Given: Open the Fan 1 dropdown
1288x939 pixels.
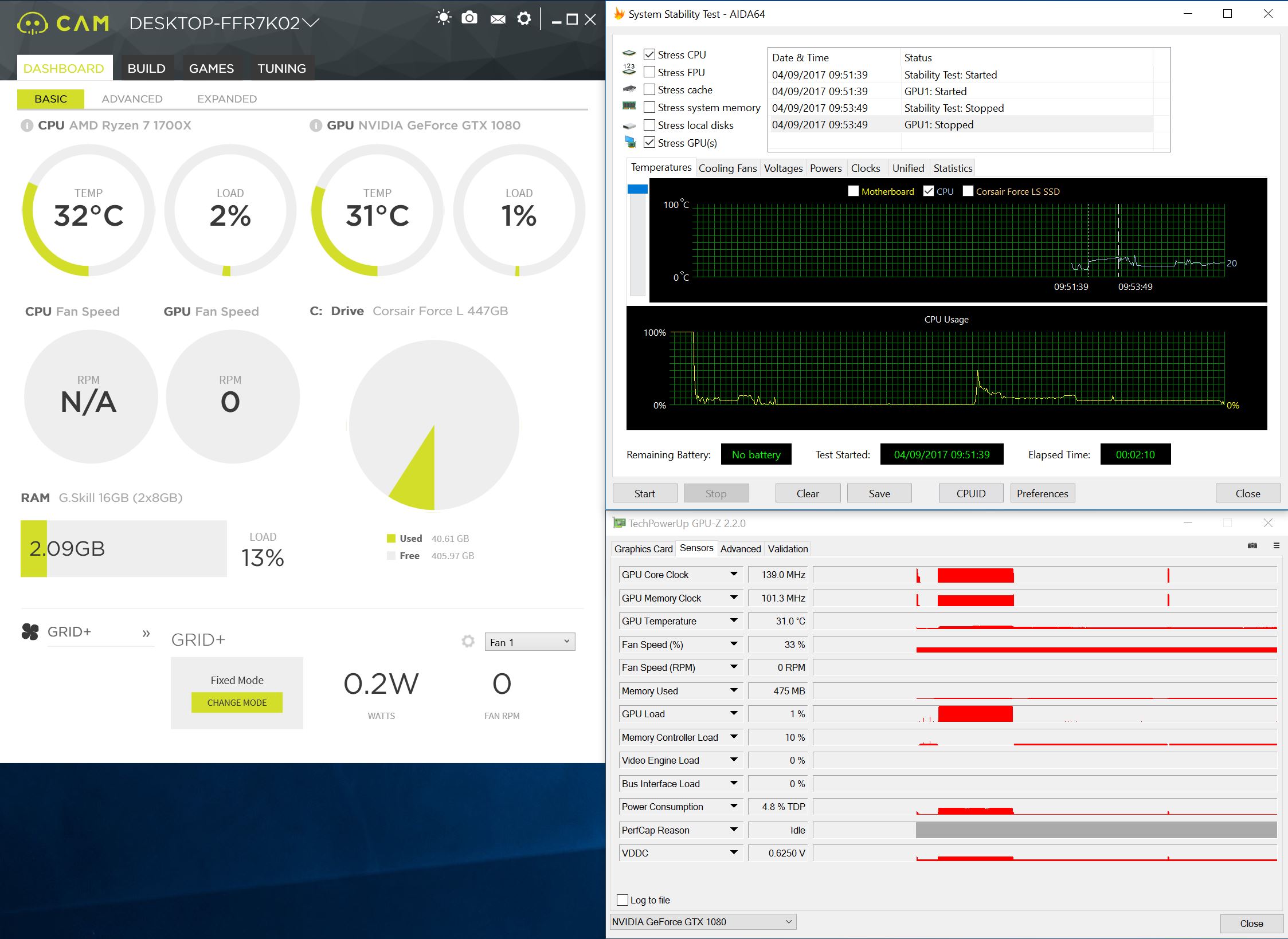Looking at the screenshot, I should click(530, 642).
